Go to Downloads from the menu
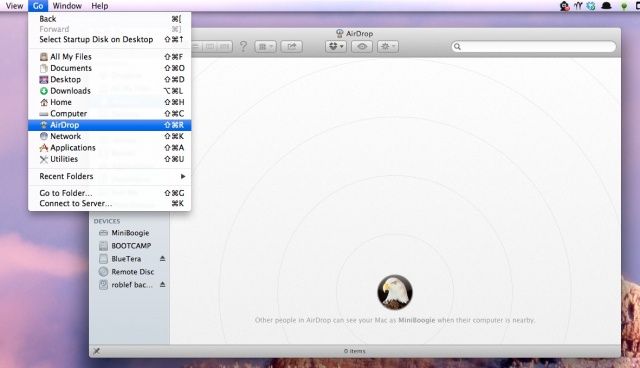 (x=109, y=91)
